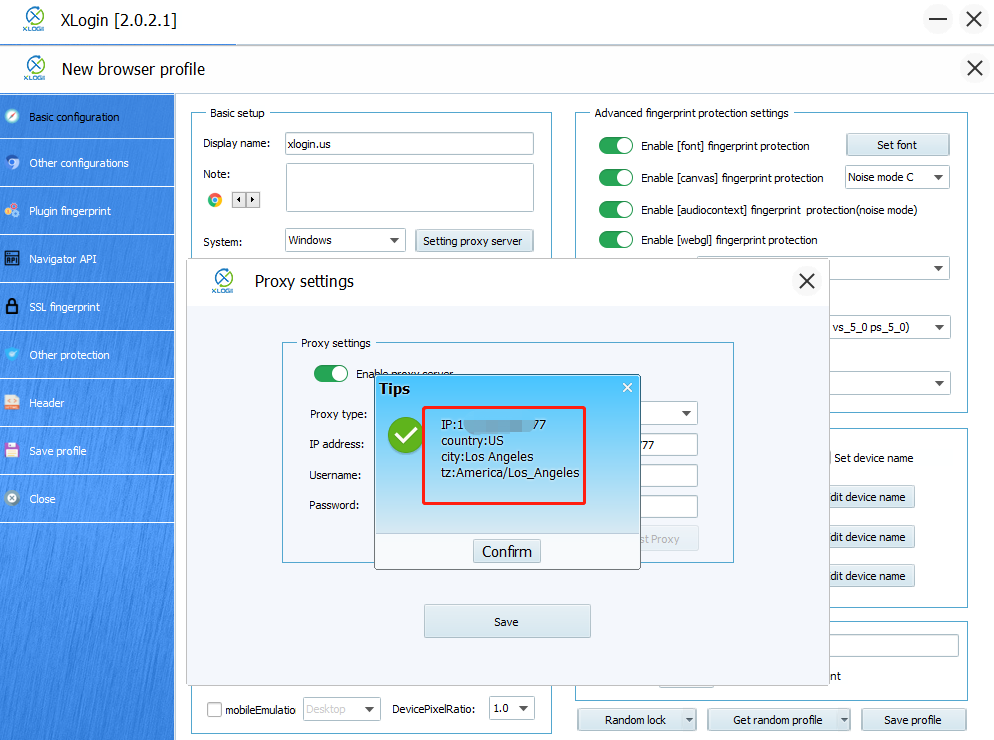Click the Set font button
This screenshot has height=740, width=994.
pos(897,145)
